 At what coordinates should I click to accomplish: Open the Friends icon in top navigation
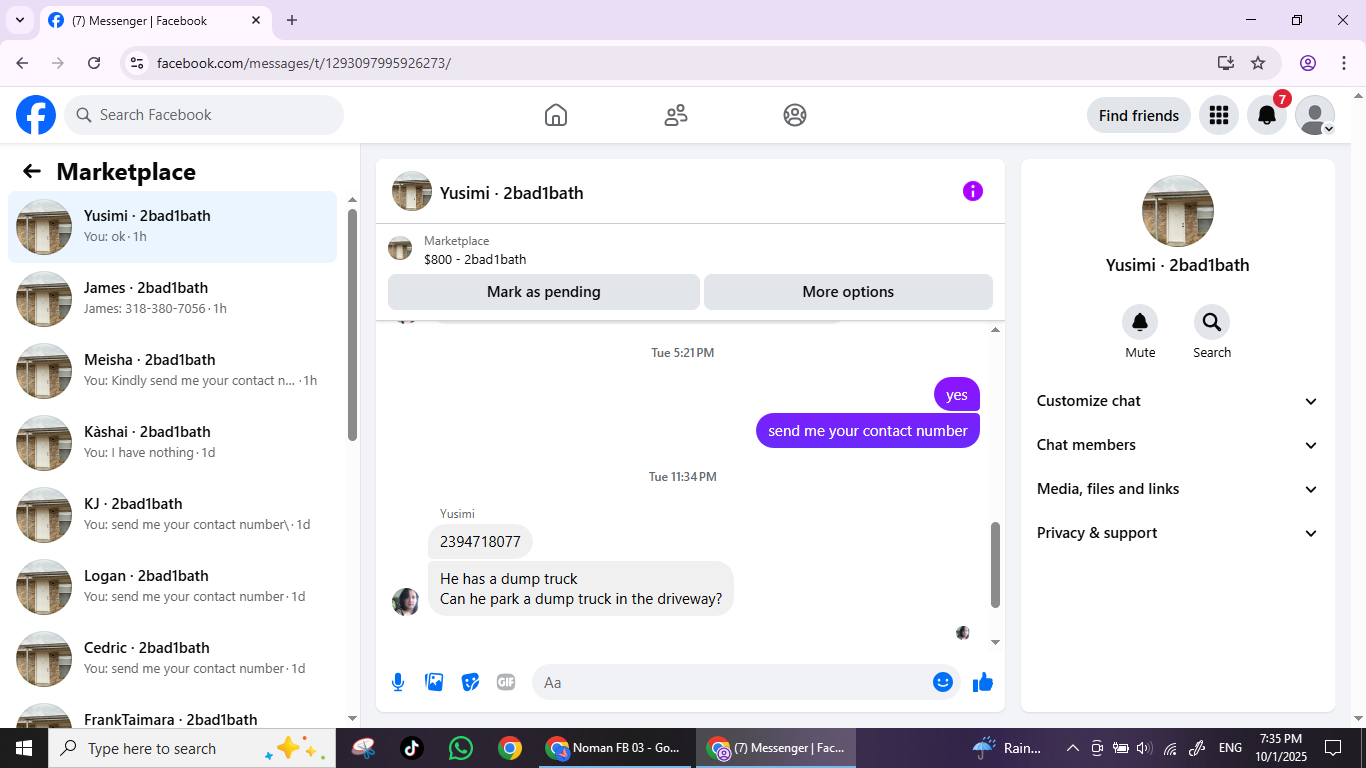(676, 115)
